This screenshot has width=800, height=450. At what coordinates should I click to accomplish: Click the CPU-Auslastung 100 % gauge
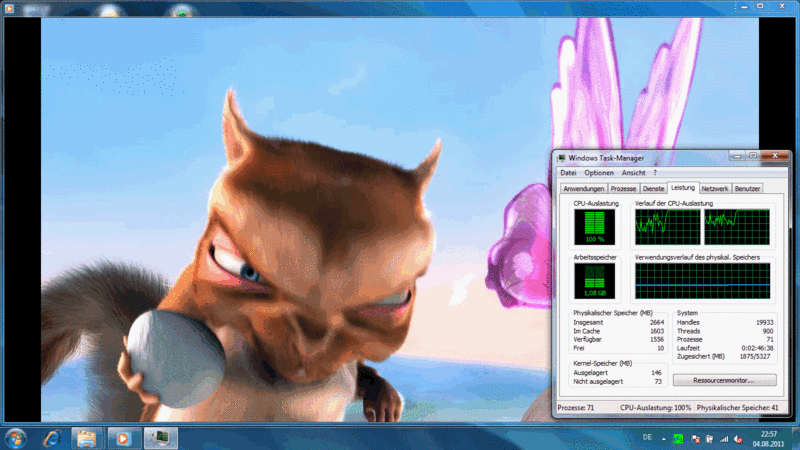pos(594,227)
